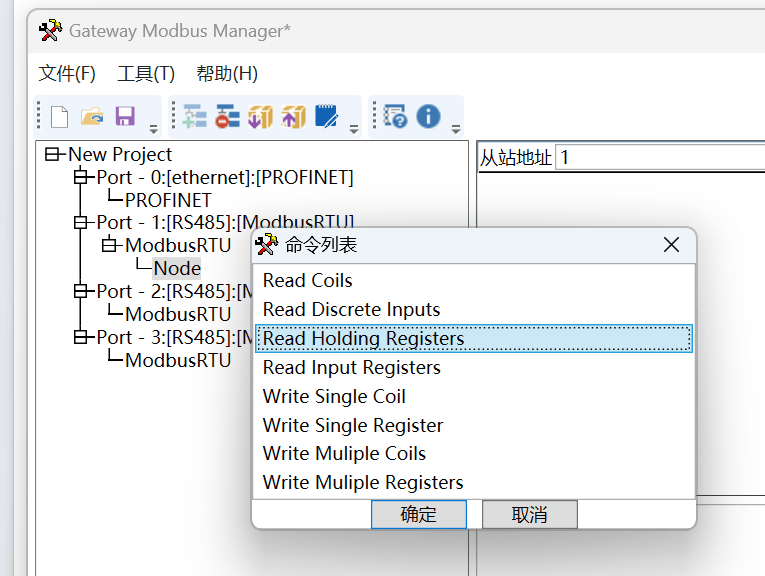Open the 帮助(H) menu

click(x=227, y=74)
